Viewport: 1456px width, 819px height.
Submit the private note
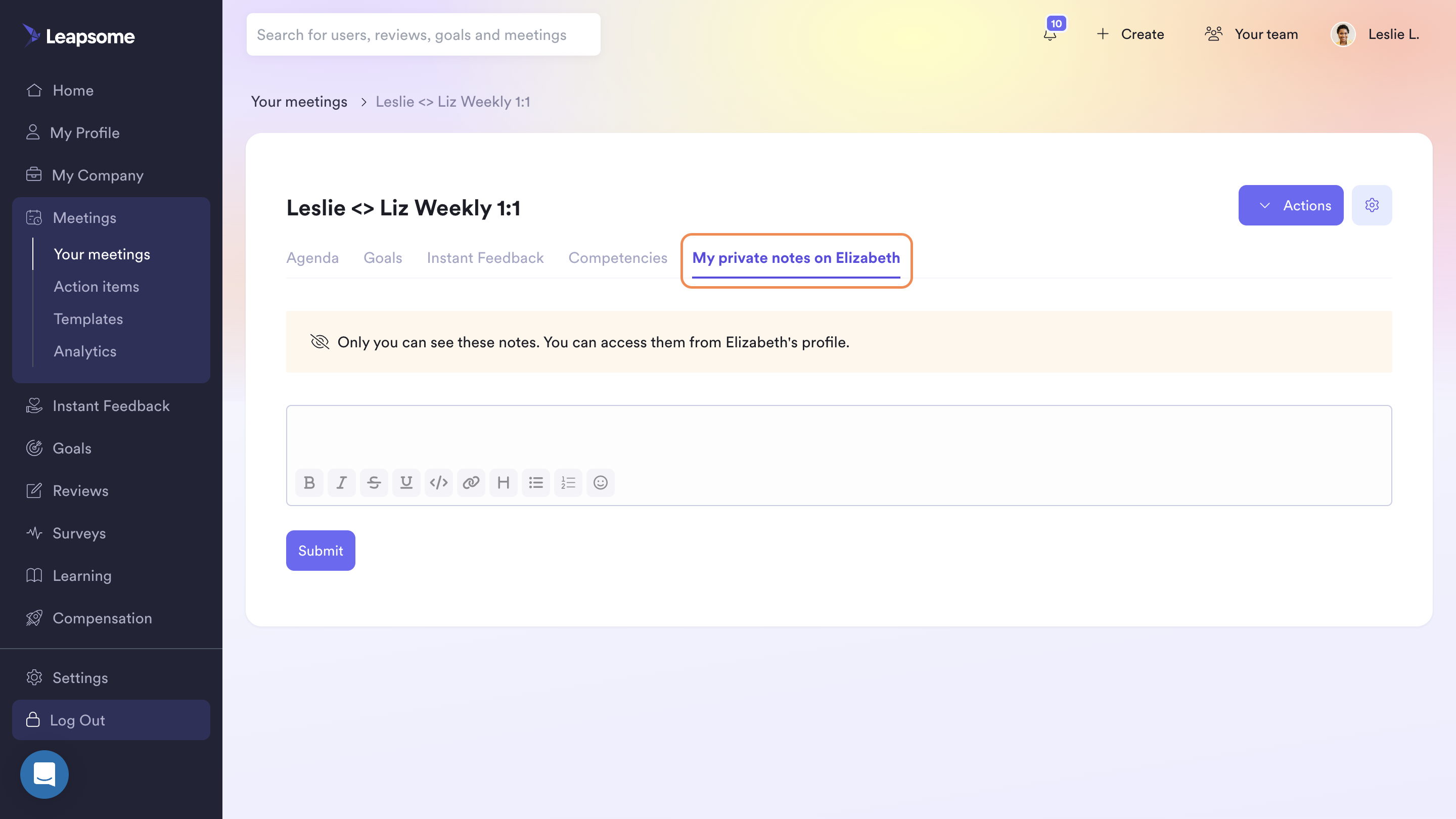click(x=321, y=551)
